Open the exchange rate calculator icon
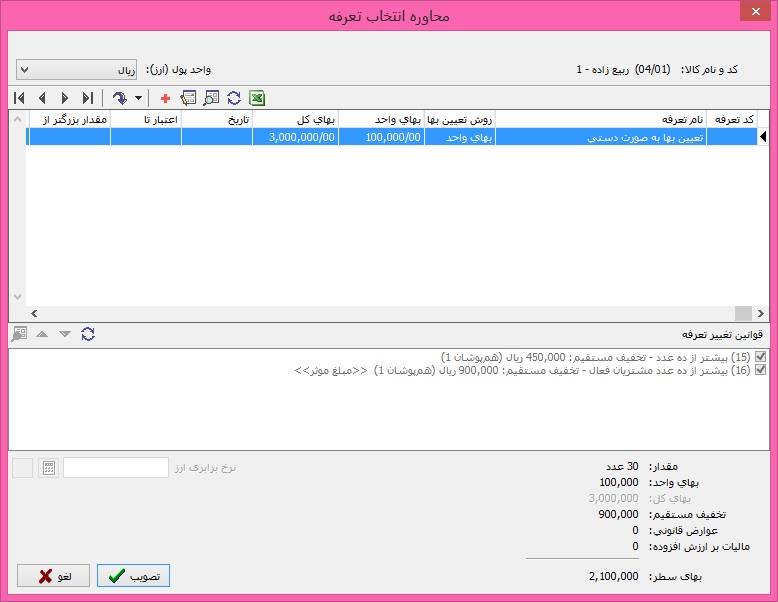The height and width of the screenshot is (602, 778). tap(48, 467)
